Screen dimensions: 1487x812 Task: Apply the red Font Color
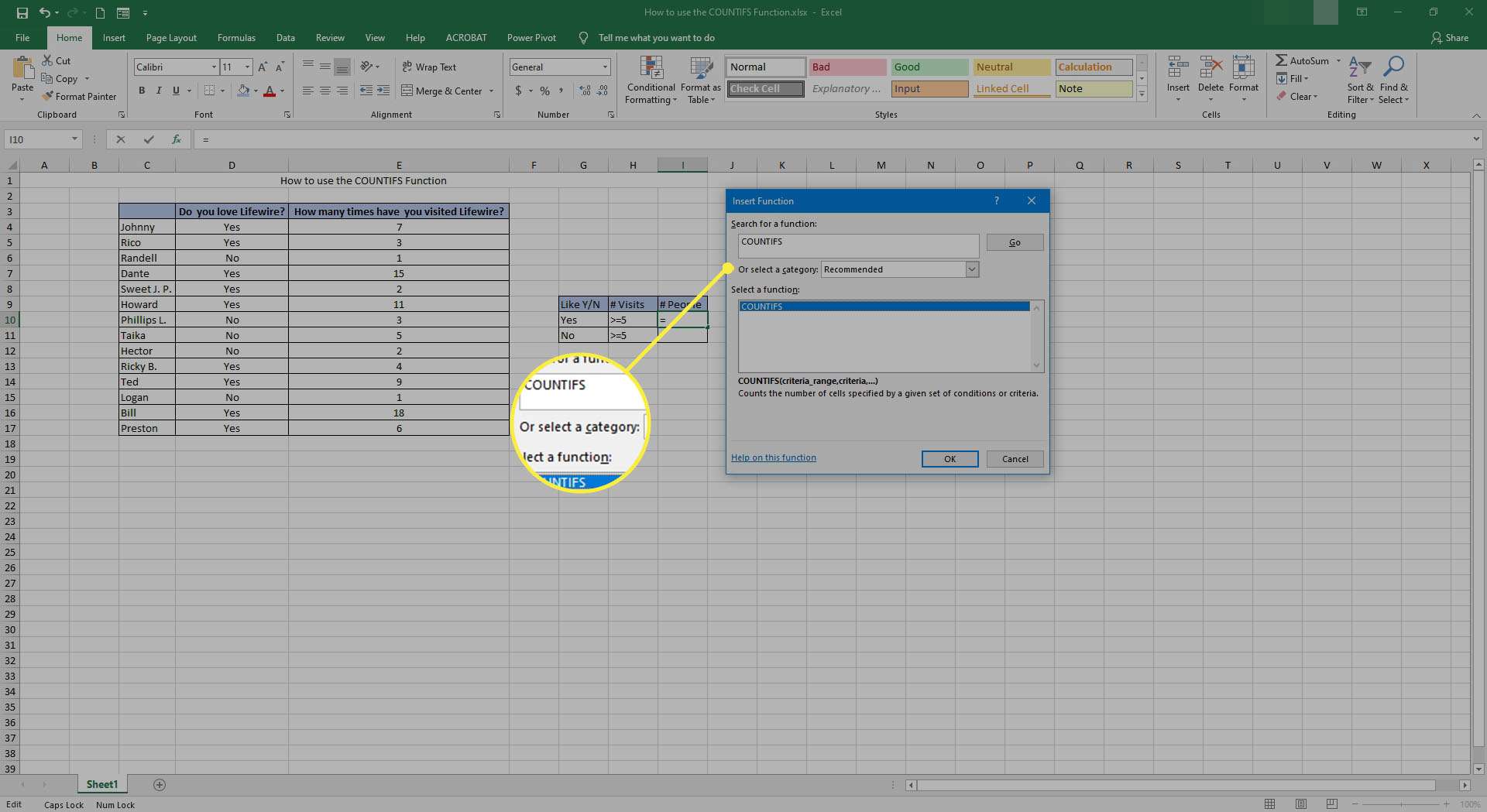pos(270,91)
